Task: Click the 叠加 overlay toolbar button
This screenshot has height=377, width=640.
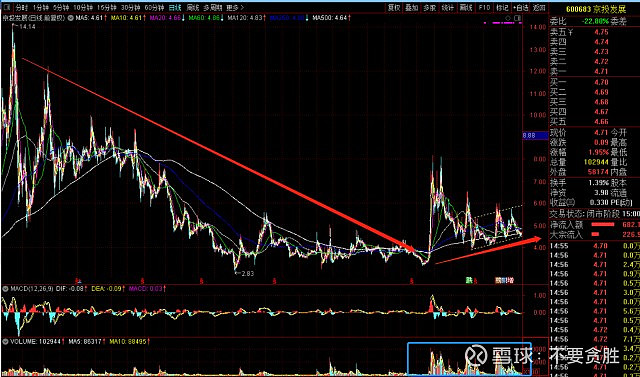Action: 411,8
